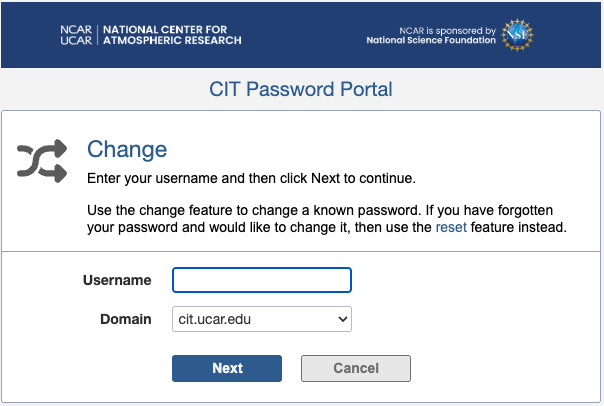
Task: Click the shuffle arrows Change icon
Action: click(41, 161)
